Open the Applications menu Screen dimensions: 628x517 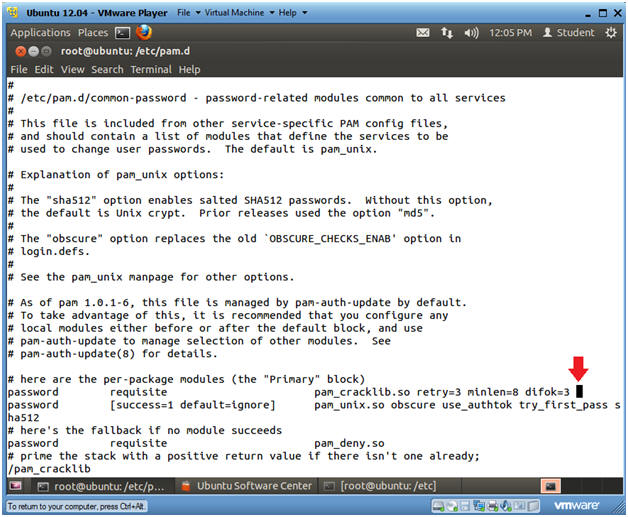click(x=40, y=32)
